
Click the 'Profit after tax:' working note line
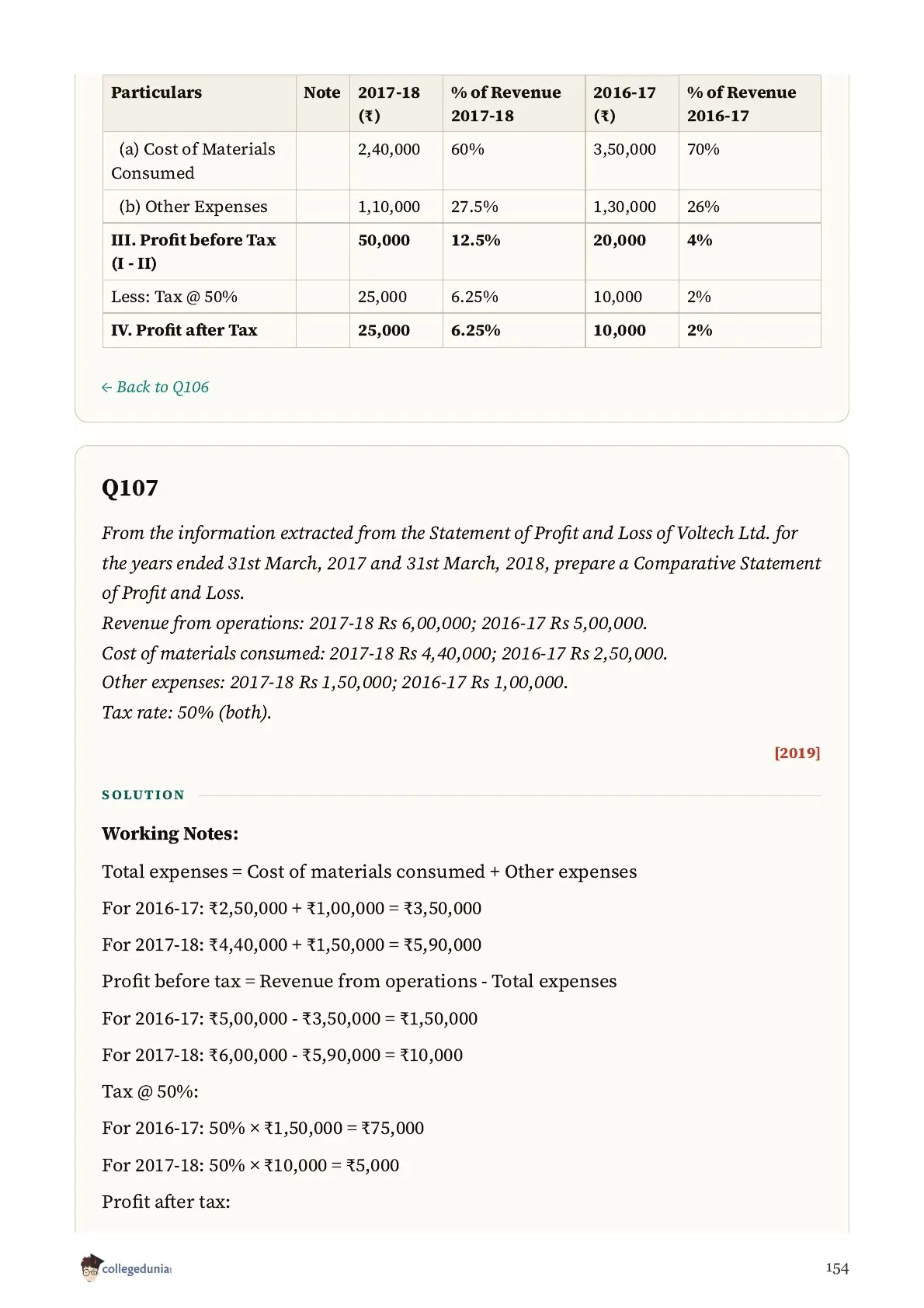point(166,1202)
